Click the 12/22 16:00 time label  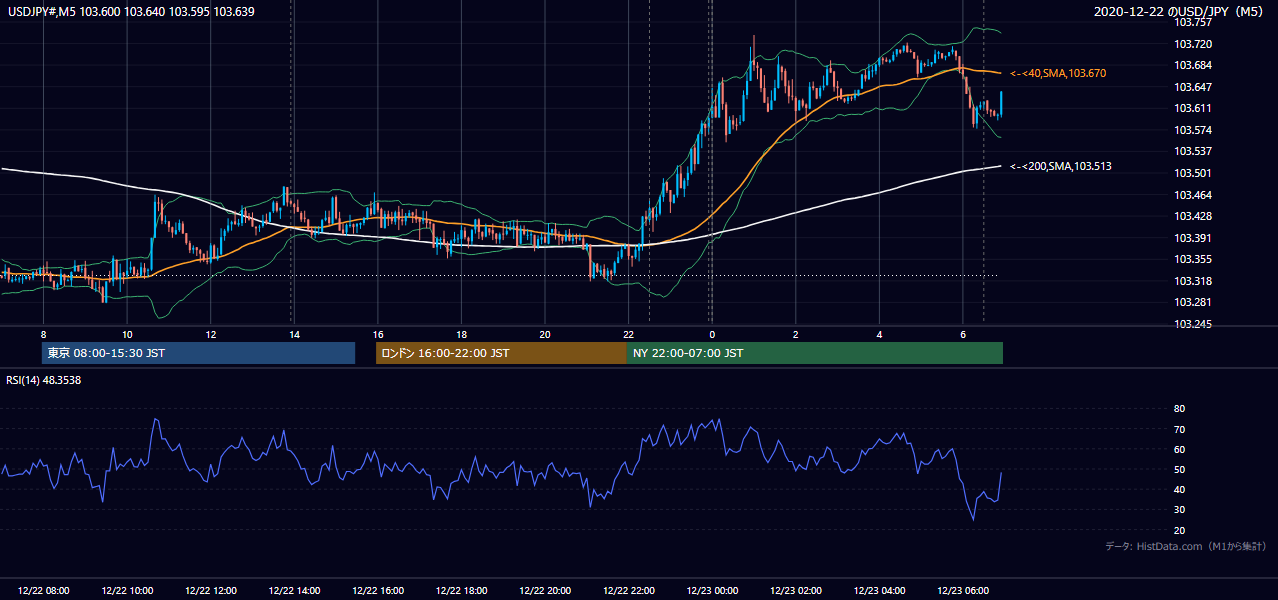(378, 591)
